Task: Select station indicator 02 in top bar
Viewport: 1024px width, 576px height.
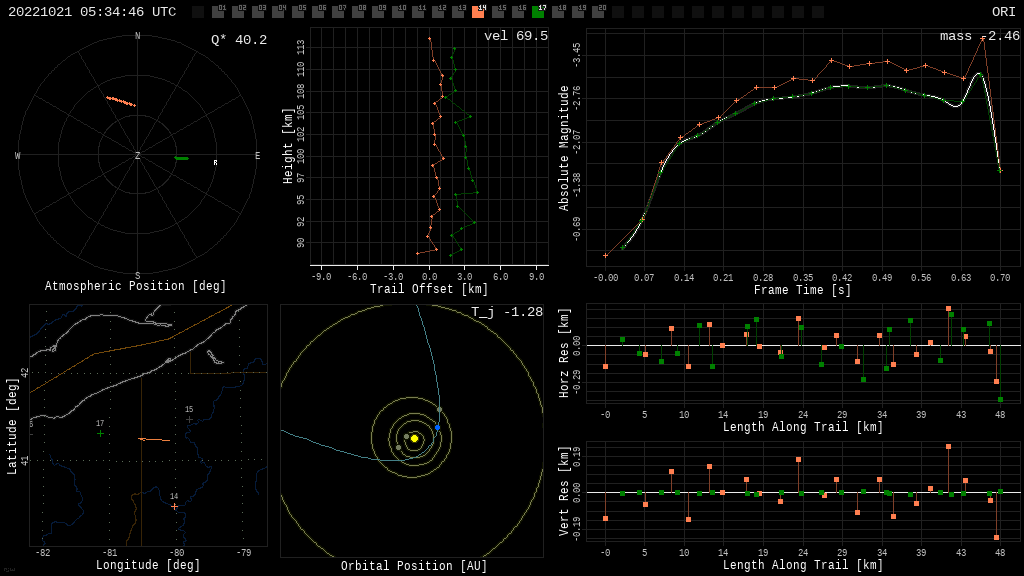Action: click(x=238, y=11)
